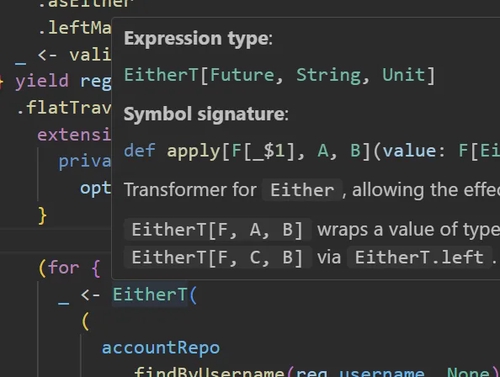Click the EitherT[F, C, B] inline code
The width and height of the screenshot is (500, 377).
click(217, 257)
